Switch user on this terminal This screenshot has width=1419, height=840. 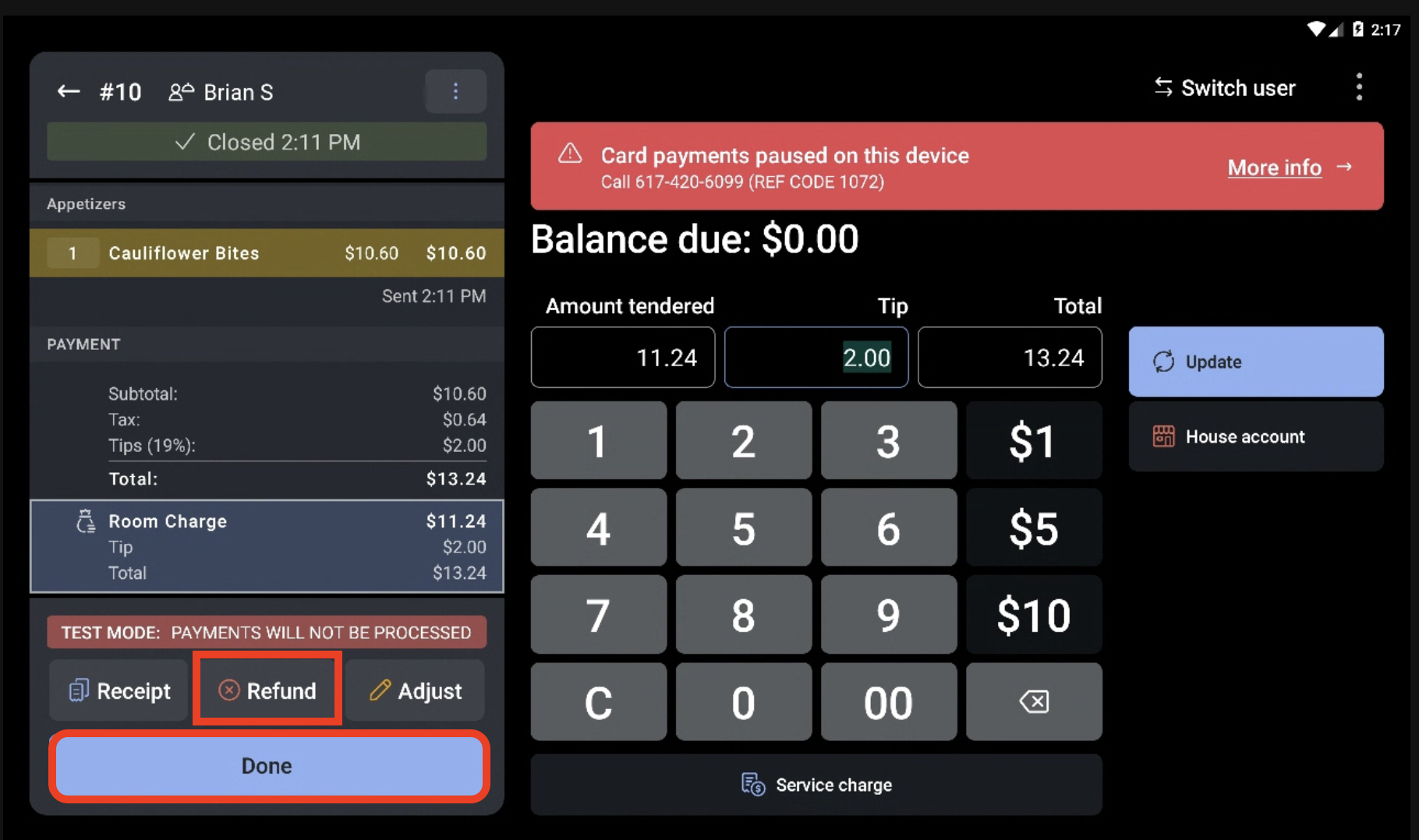[x=1223, y=88]
